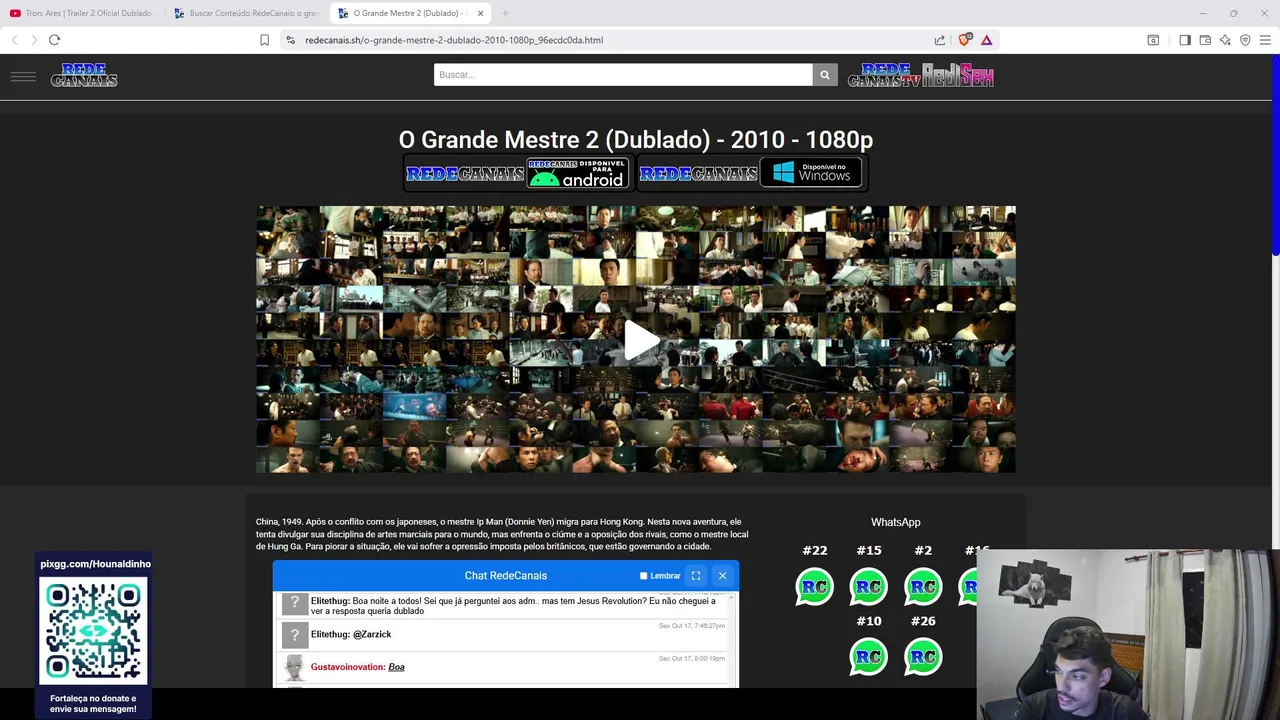1280x720 pixels.
Task: Click the WhatsApp heading
Action: point(895,522)
